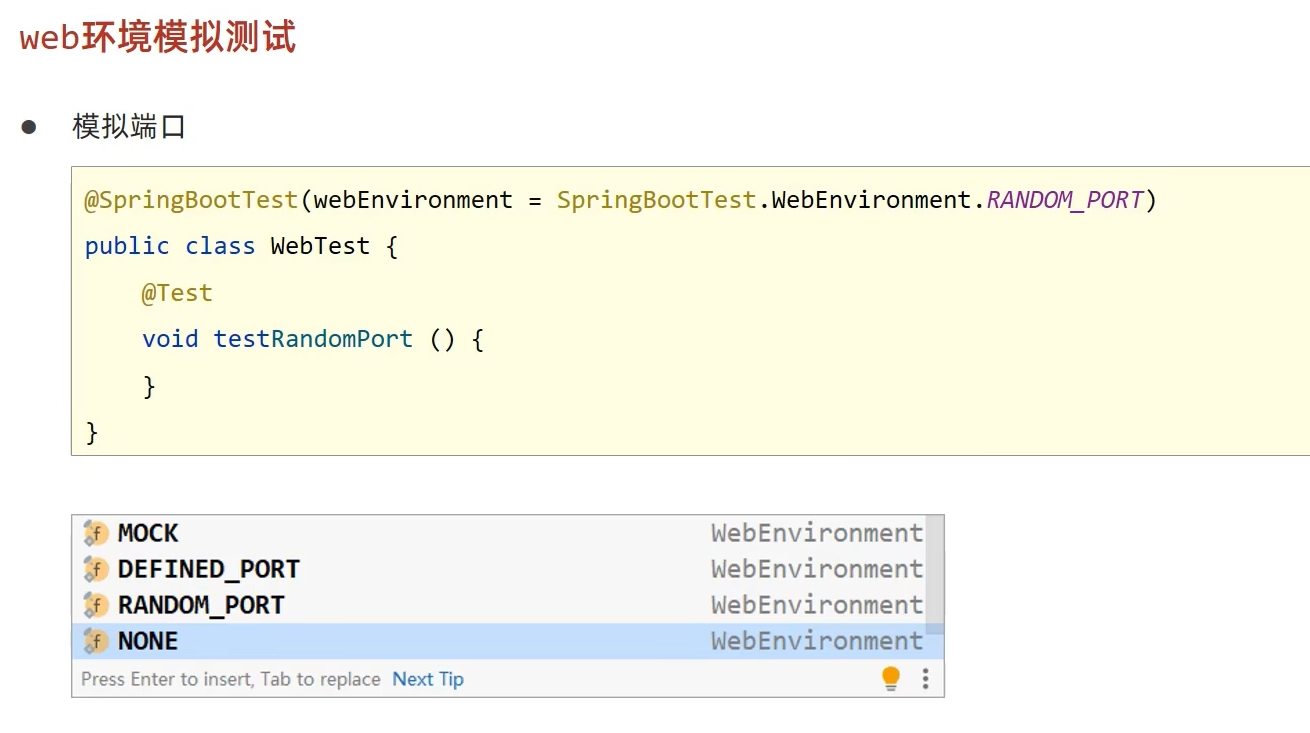Select MOCK from the completion list
The width and height of the screenshot is (1310, 733).
tap(148, 533)
